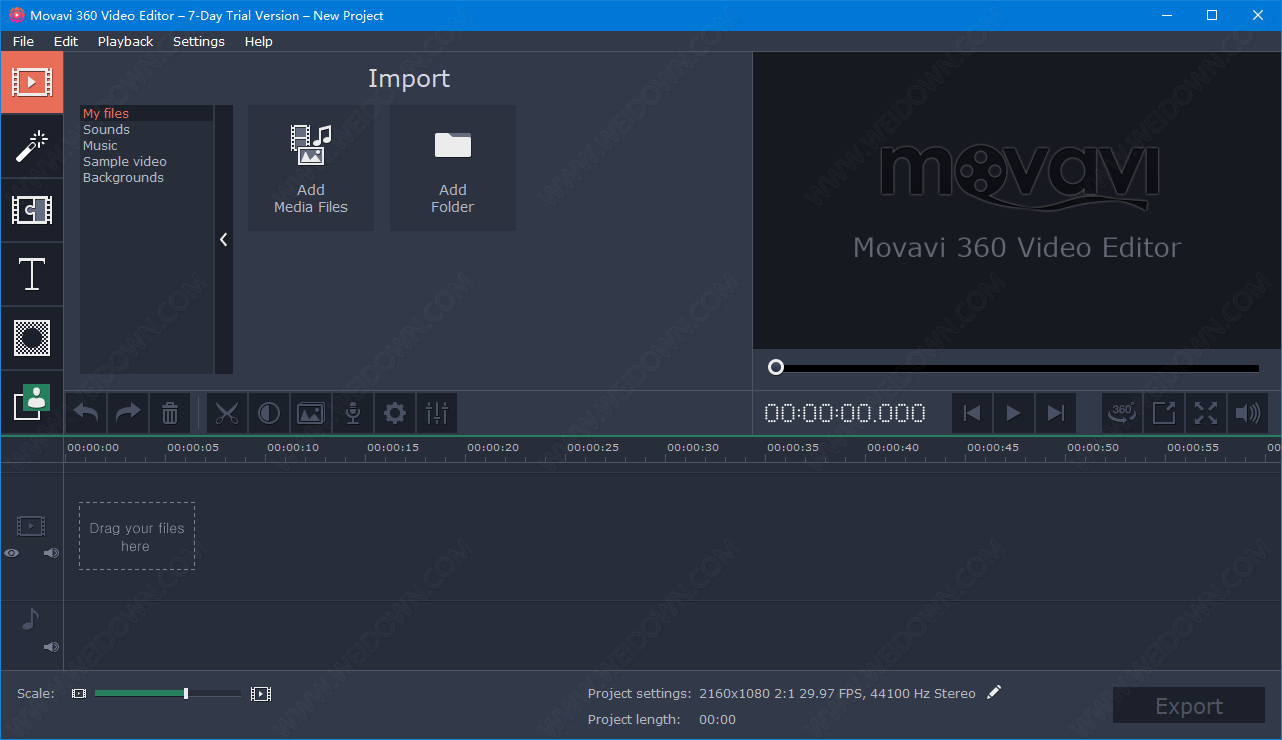The height and width of the screenshot is (740, 1282).
Task: Click the timeline Scale slider handle
Action: click(x=186, y=693)
